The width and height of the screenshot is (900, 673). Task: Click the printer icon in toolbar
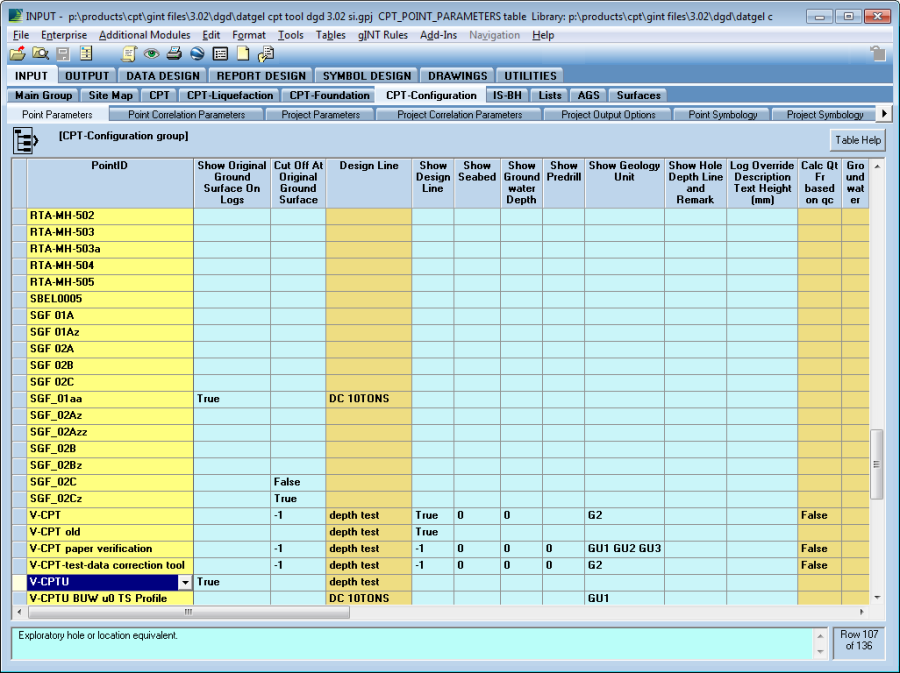pos(174,54)
